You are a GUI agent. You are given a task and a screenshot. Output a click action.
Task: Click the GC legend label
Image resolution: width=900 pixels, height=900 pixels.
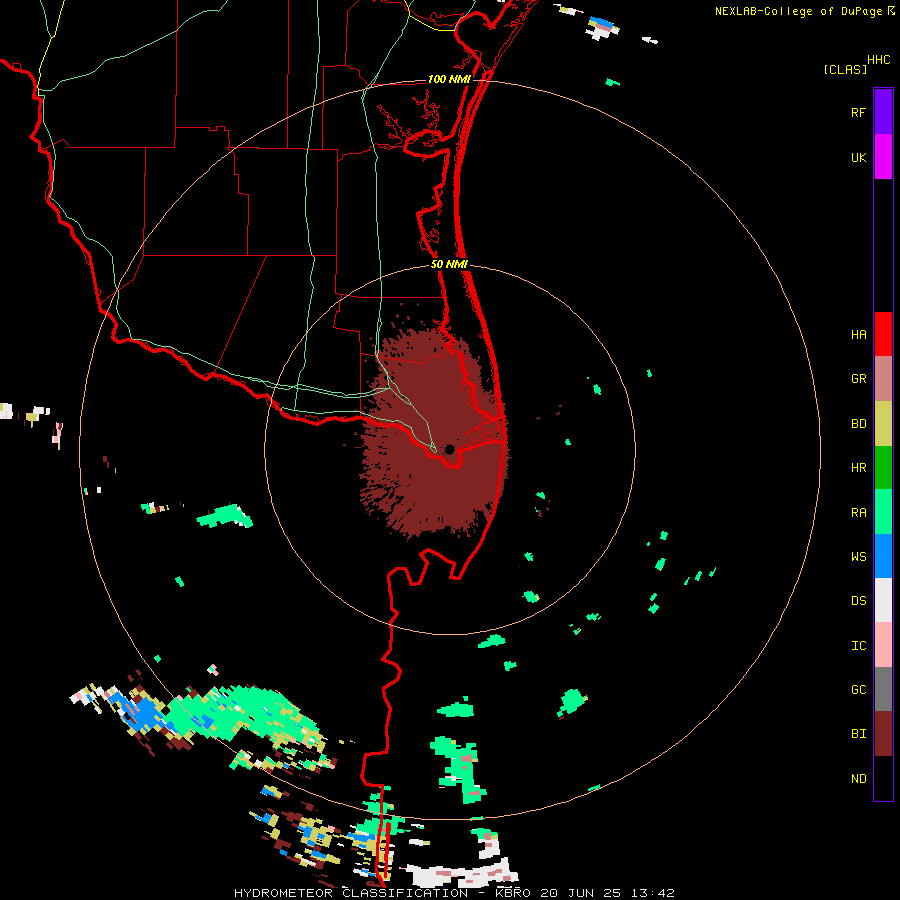coord(858,690)
